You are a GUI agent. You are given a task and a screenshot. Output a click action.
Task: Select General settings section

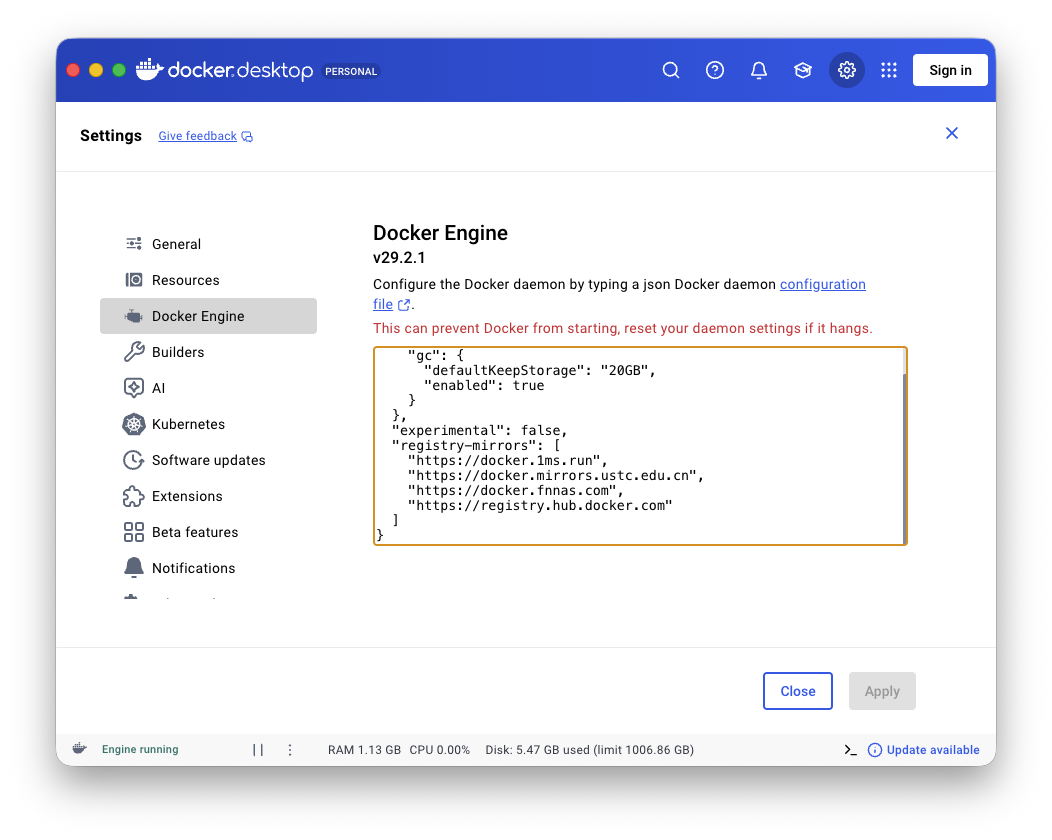click(x=176, y=244)
